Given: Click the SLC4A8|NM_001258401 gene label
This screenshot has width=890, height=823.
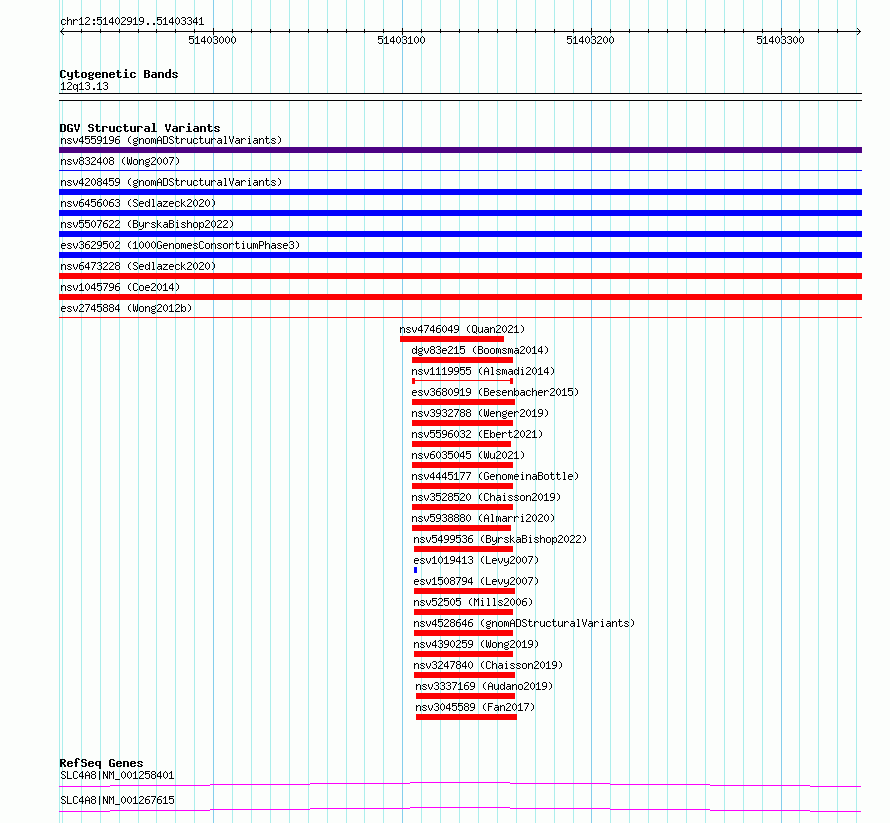Looking at the screenshot, I should tap(117, 775).
